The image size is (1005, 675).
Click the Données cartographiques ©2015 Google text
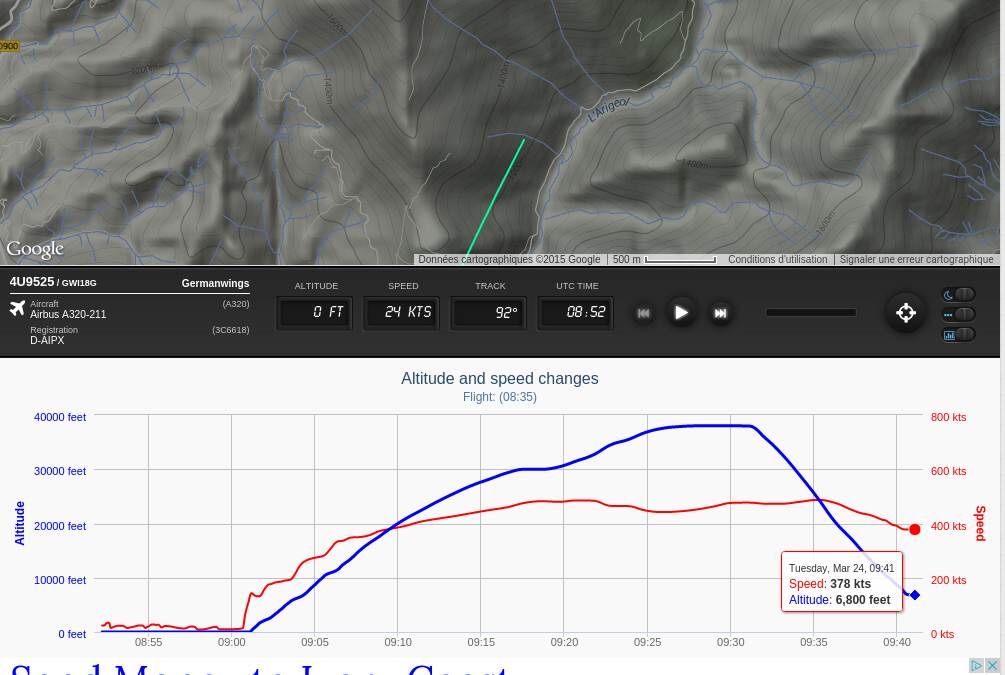pos(509,260)
